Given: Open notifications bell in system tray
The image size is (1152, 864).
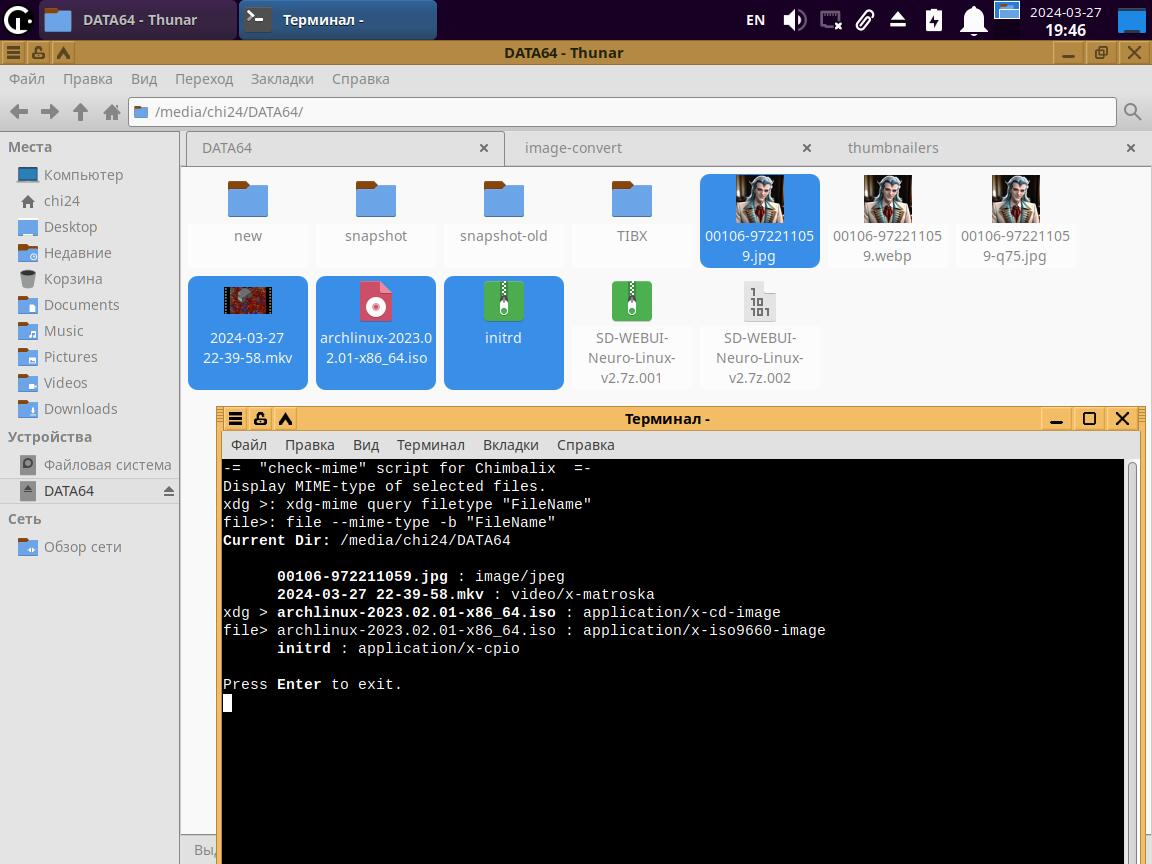Looking at the screenshot, I should point(972,20).
